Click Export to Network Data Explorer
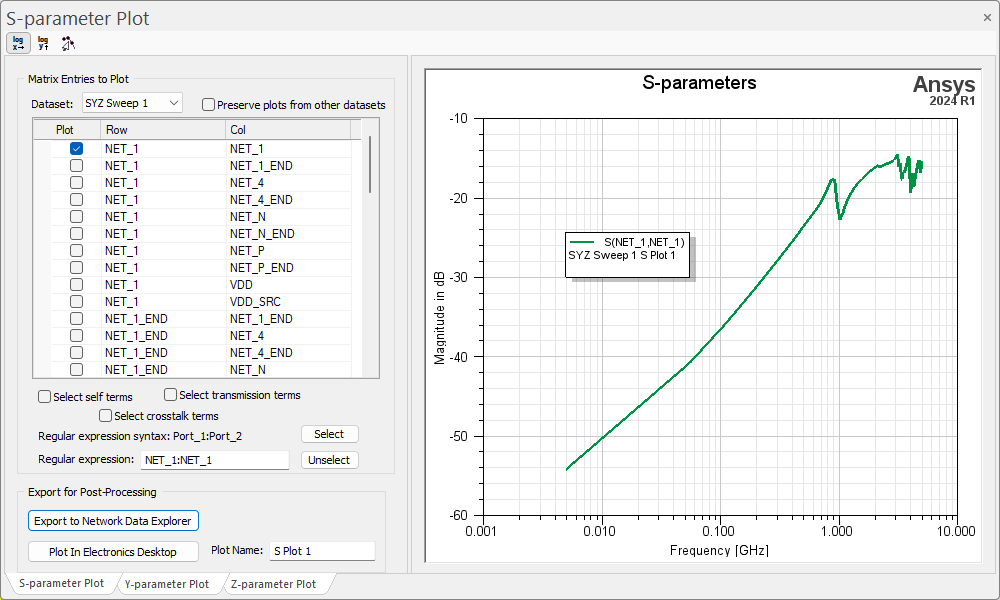 point(113,520)
